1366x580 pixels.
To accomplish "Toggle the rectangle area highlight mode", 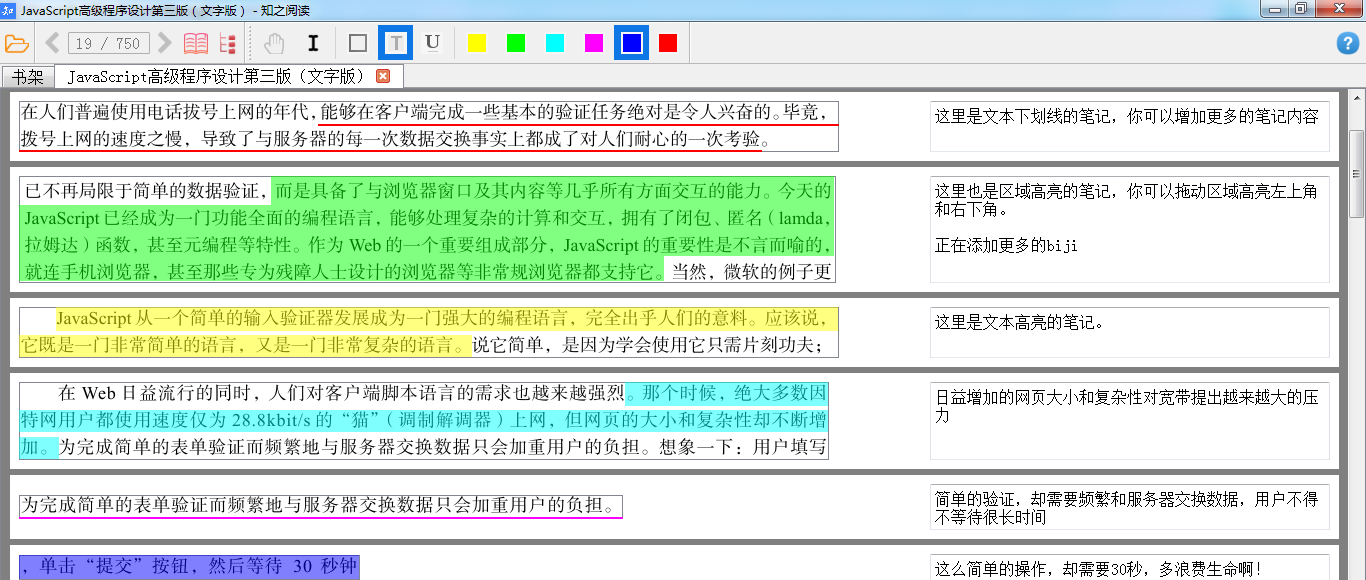I will [358, 43].
